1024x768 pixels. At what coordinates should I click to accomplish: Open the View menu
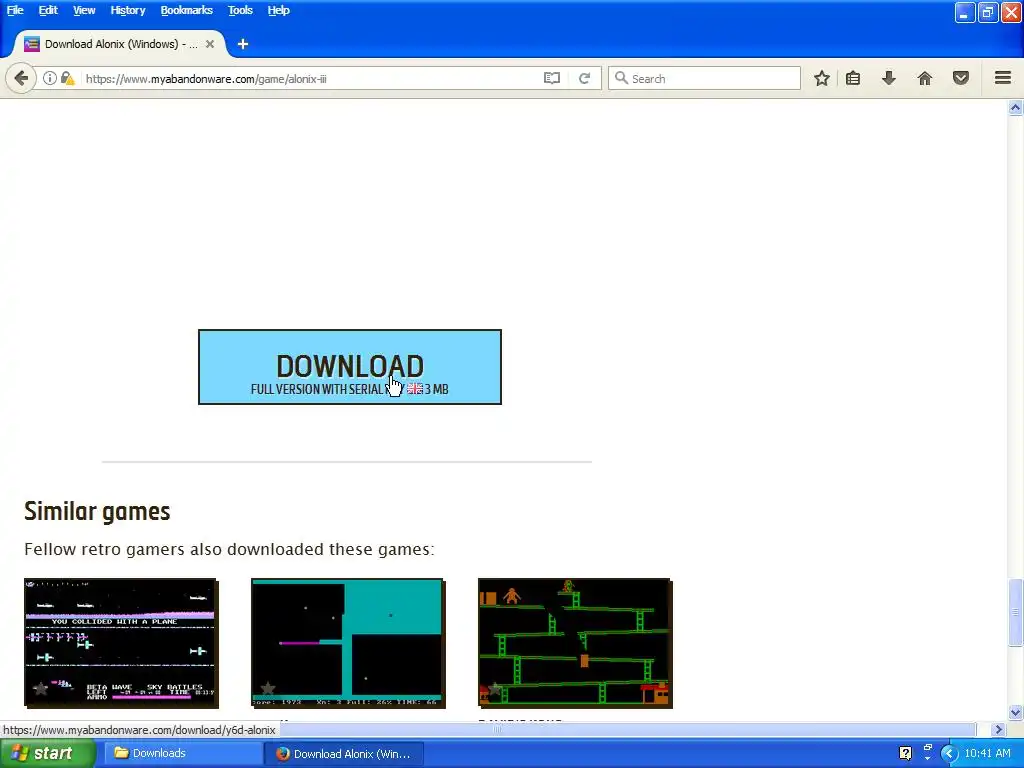pos(84,10)
